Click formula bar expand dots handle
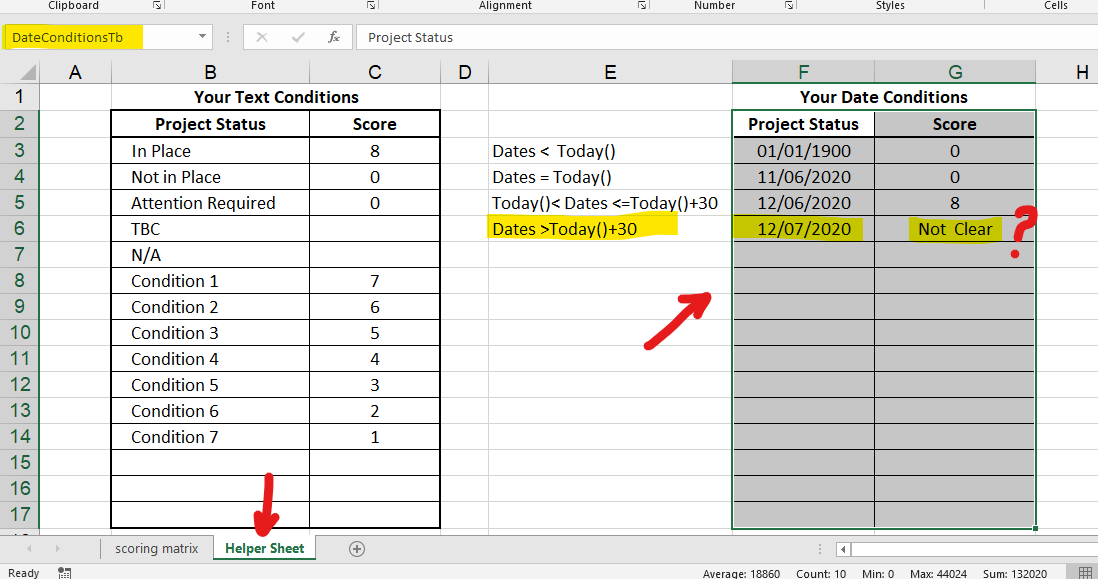Screen dimensions: 1098x579 (228, 37)
